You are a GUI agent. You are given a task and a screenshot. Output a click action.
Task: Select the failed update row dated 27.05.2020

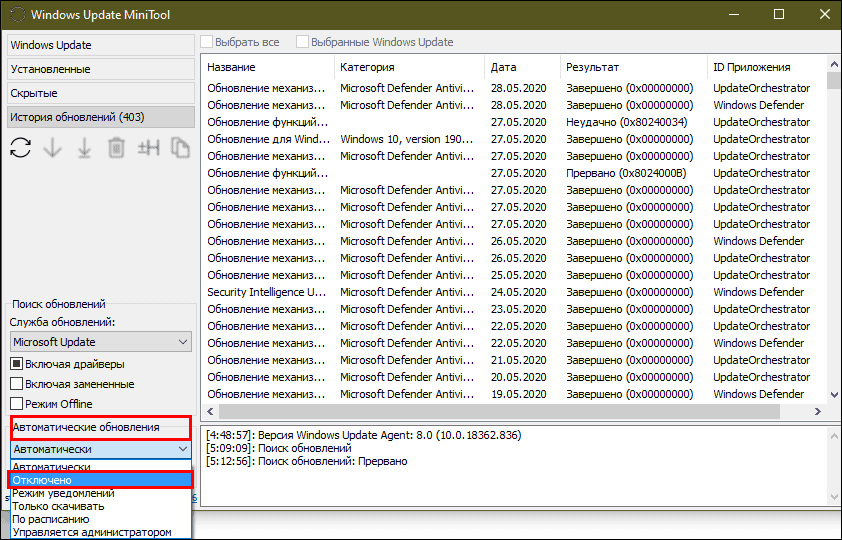click(x=450, y=122)
